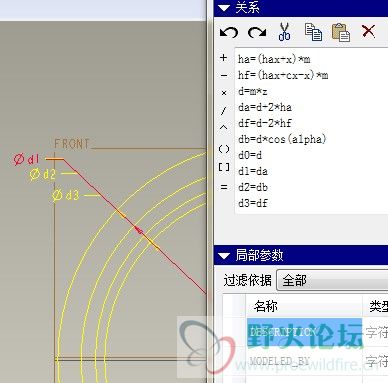Screen dimensions: 388x383
Task: Insert exponent caret operator
Action: tap(224, 127)
